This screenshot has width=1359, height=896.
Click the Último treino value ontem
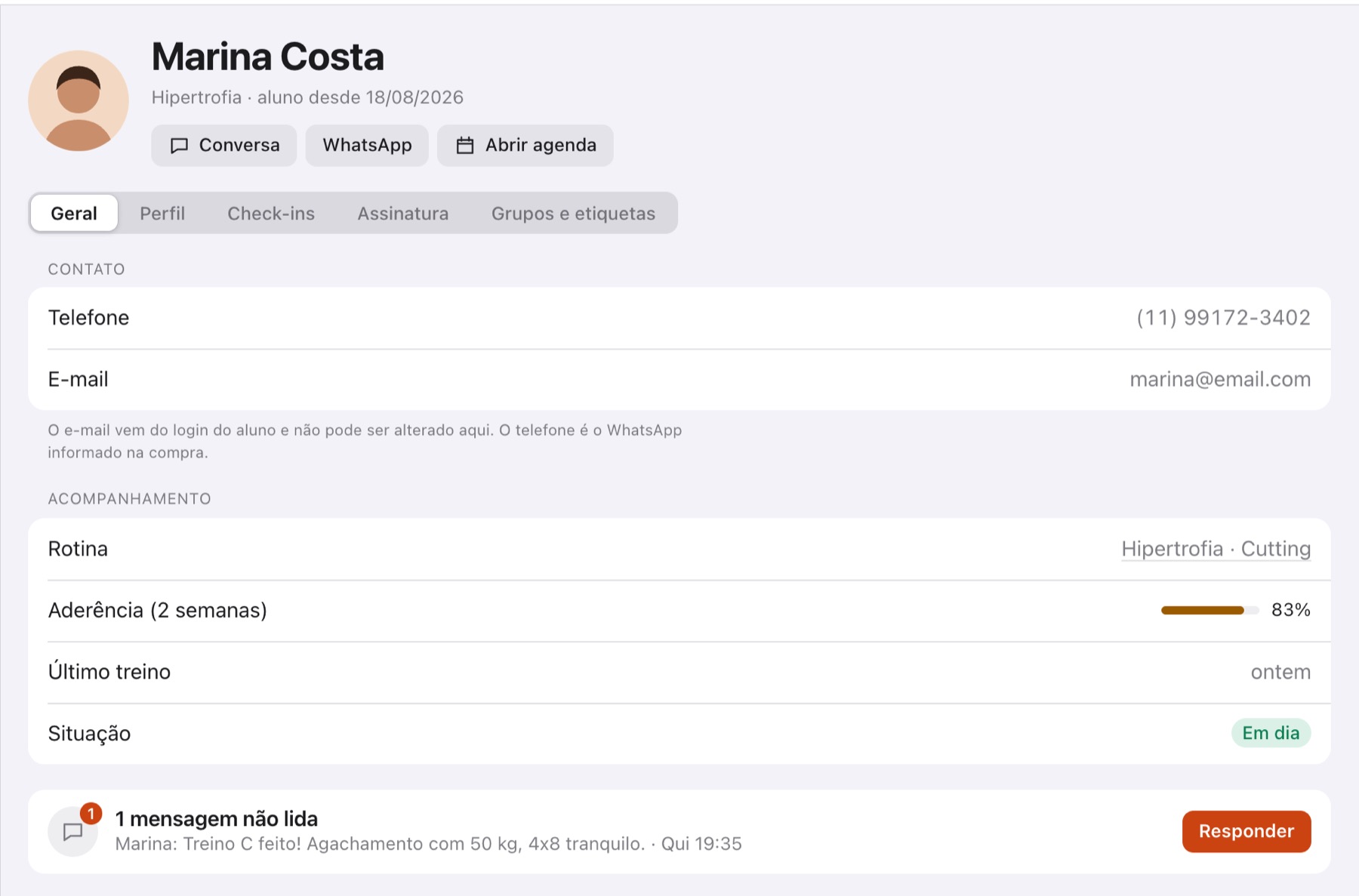click(x=1280, y=672)
